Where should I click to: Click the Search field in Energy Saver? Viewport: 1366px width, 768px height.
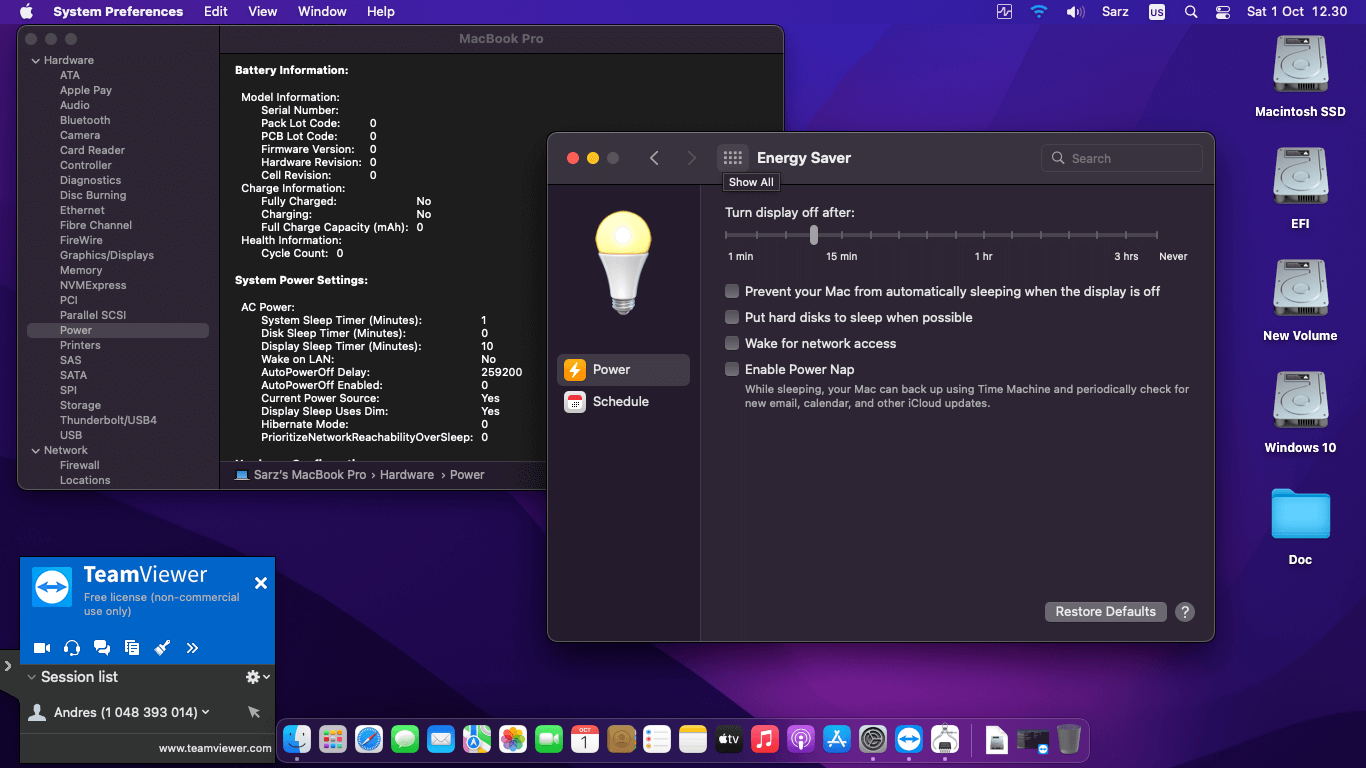1122,158
